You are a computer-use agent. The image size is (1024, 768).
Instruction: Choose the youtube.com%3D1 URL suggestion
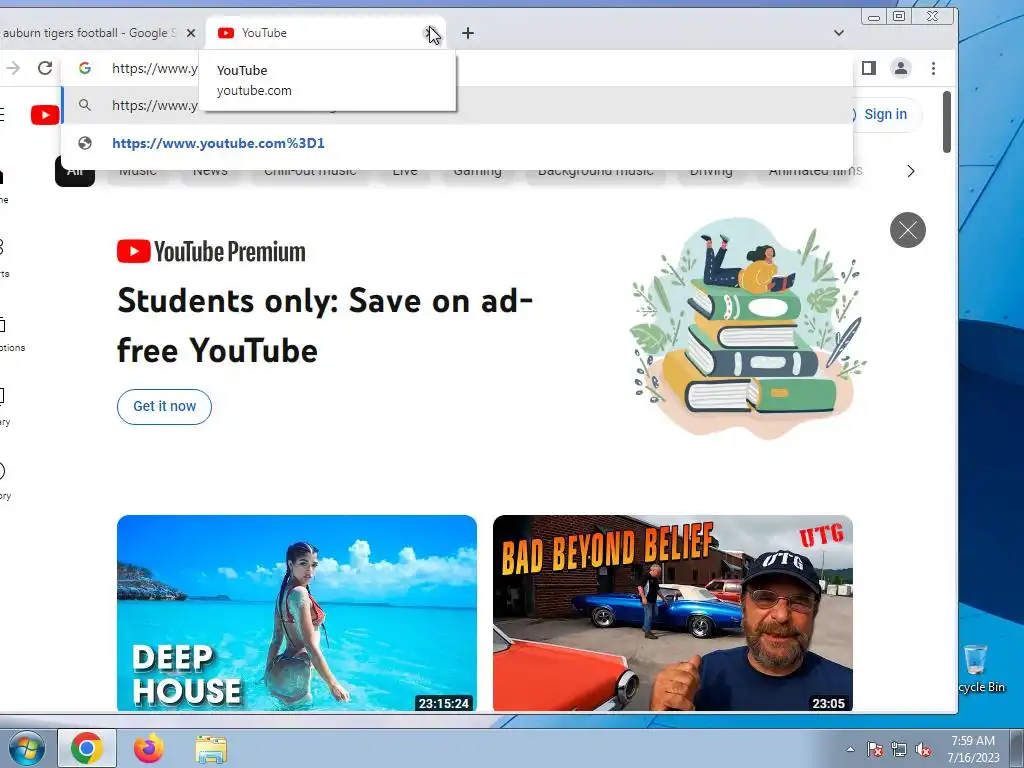(x=456, y=143)
